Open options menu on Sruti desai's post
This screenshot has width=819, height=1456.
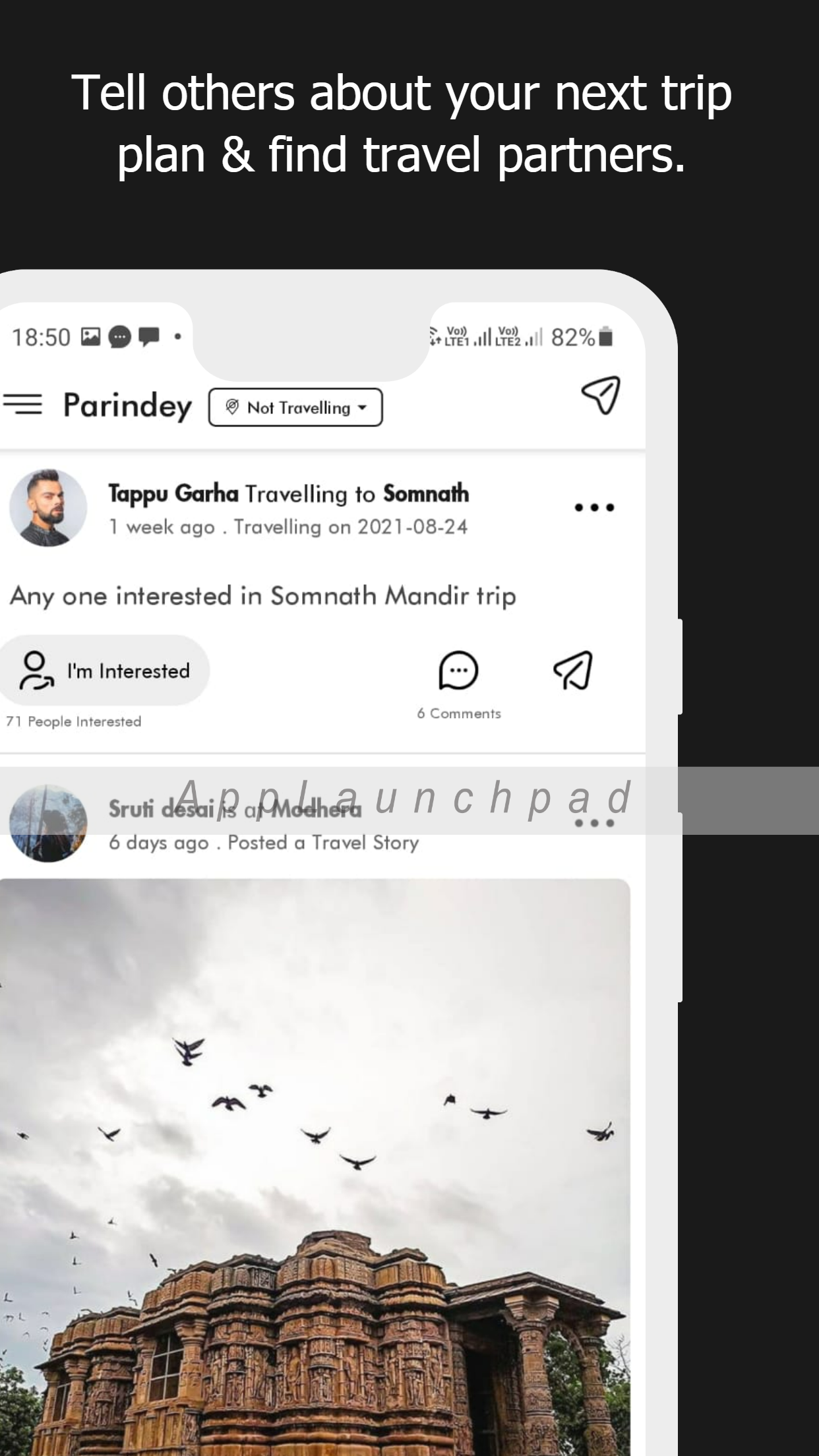[x=594, y=823]
